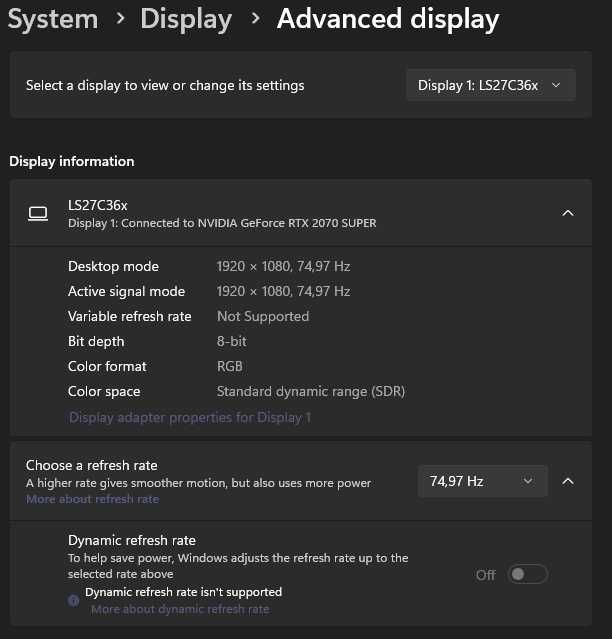Screen dimensions: 612x639
Task: Click the Variable refresh rate Not Supported text
Action: pos(263,316)
